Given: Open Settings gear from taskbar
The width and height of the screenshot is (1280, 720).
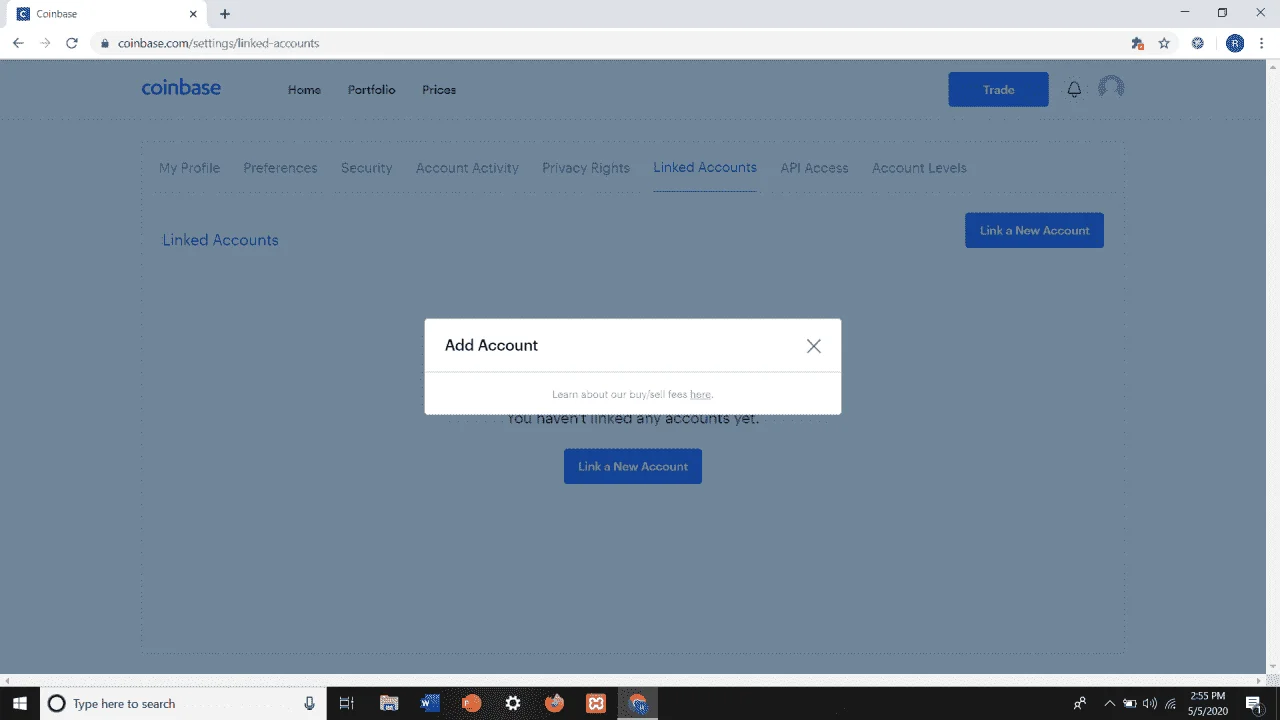Looking at the screenshot, I should 513,703.
